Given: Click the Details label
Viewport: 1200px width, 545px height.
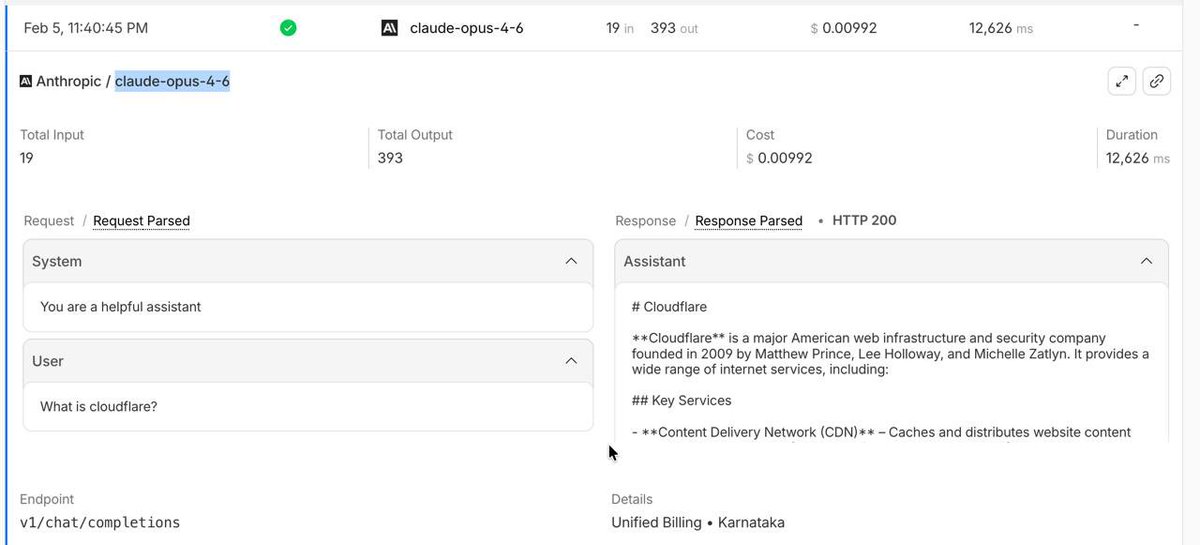Looking at the screenshot, I should pos(632,499).
